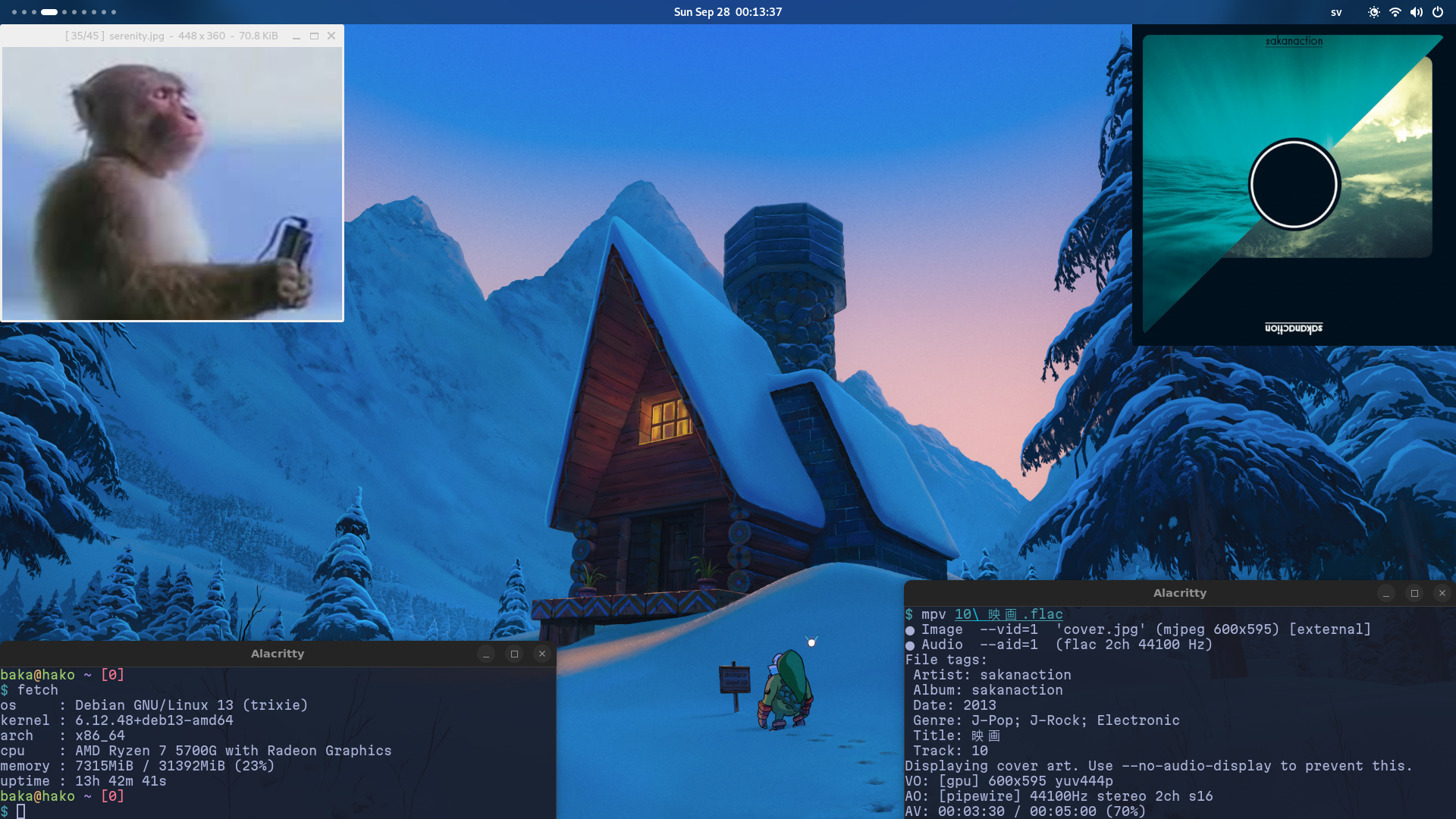This screenshot has height=819, width=1456.
Task: Maximize the serenity.jpg image viewer window
Action: [x=314, y=36]
